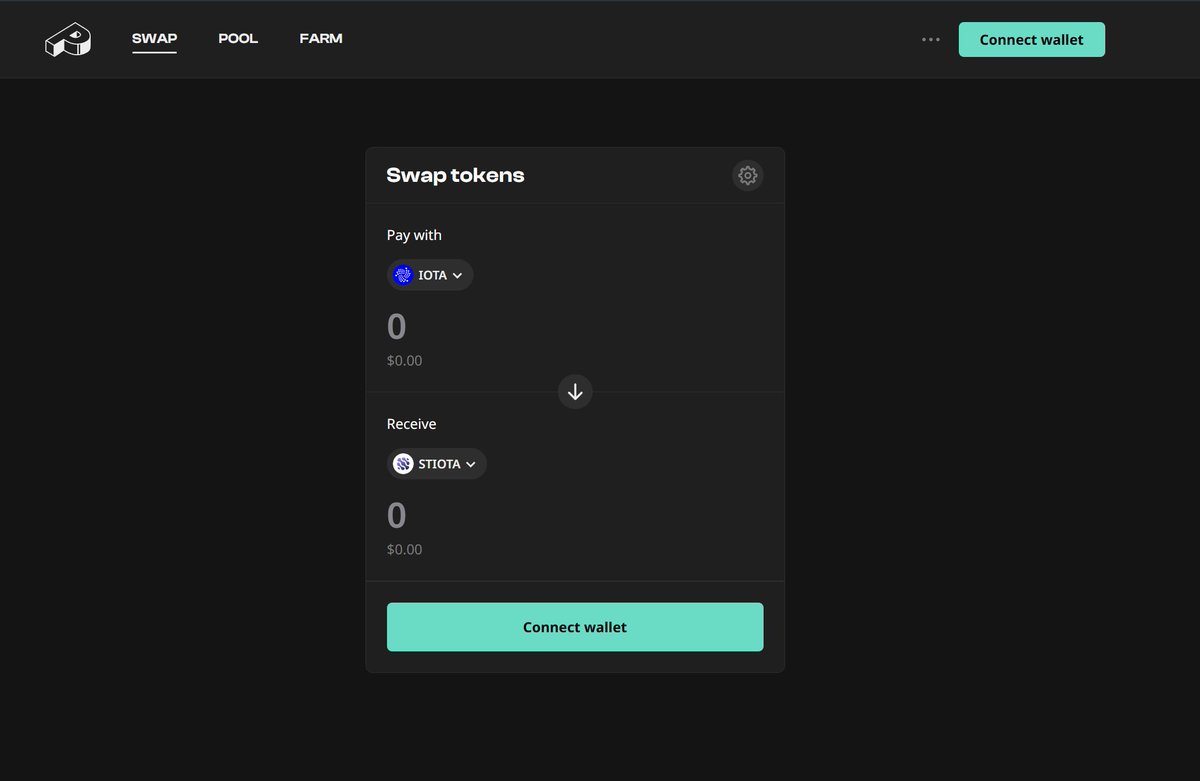Flip the token direction with the down-arrow button
The image size is (1200, 781).
click(575, 392)
